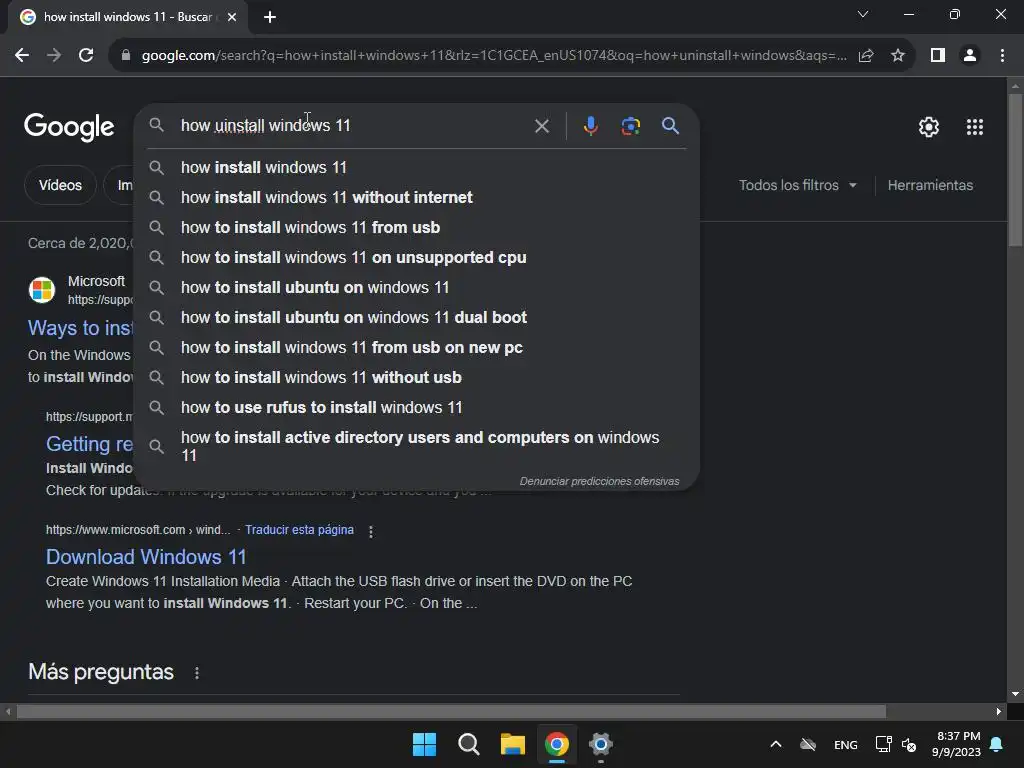Click the ENG language indicator
This screenshot has height=768, width=1024.
[x=846, y=744]
